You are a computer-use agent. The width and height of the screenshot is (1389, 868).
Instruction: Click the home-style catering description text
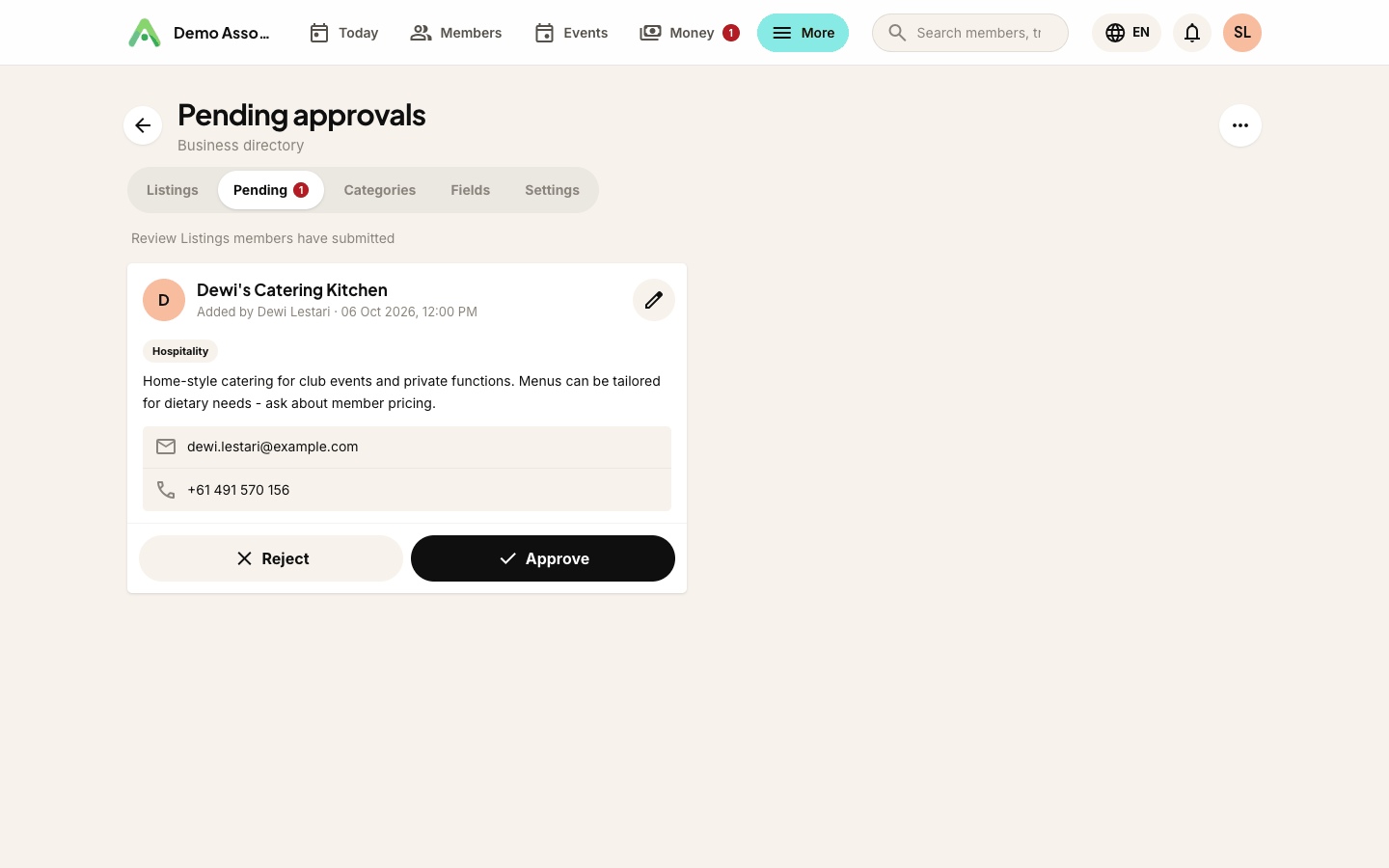click(x=402, y=393)
